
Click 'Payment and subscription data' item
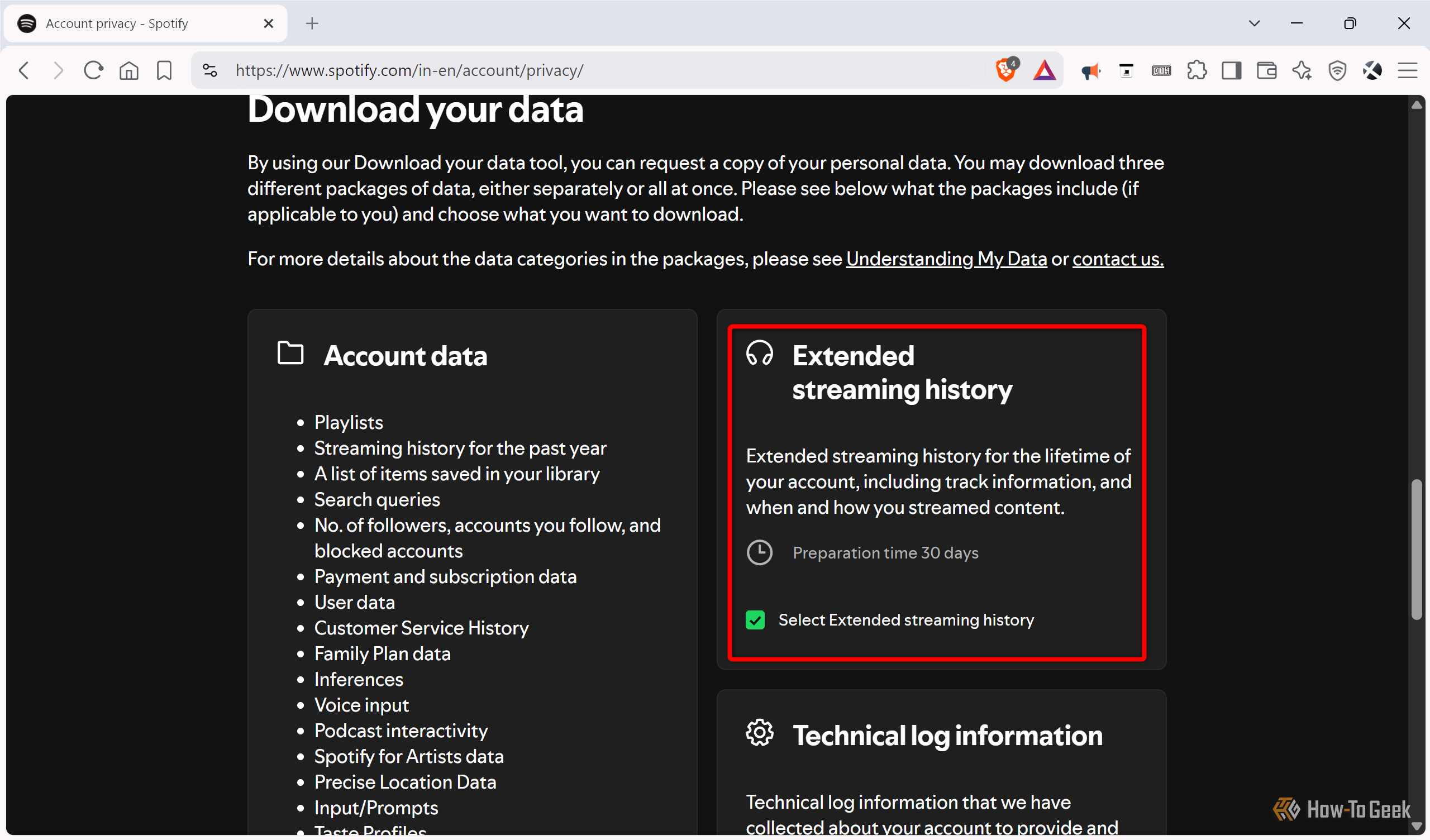(445, 576)
